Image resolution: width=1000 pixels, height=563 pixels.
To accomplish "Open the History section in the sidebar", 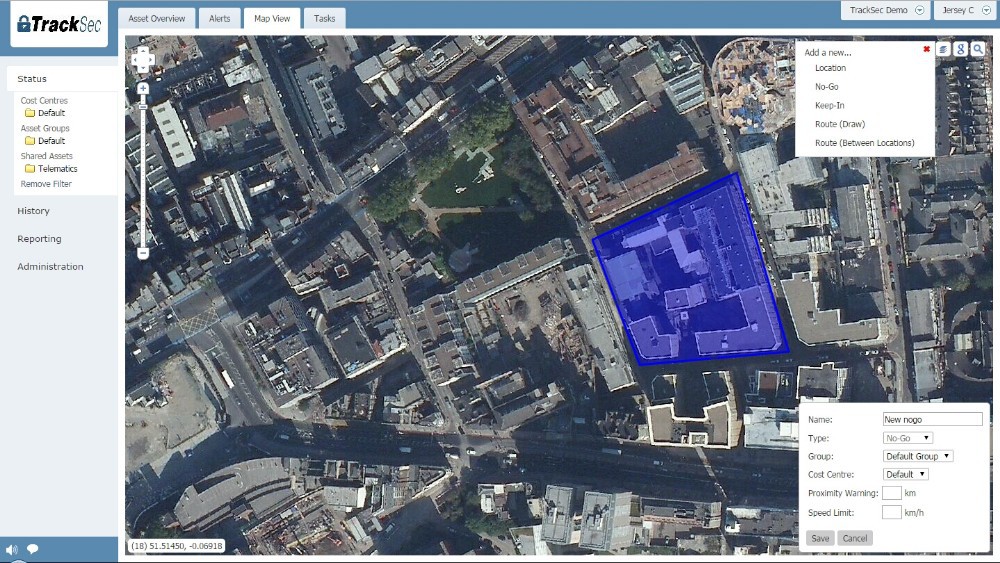I will [x=33, y=211].
